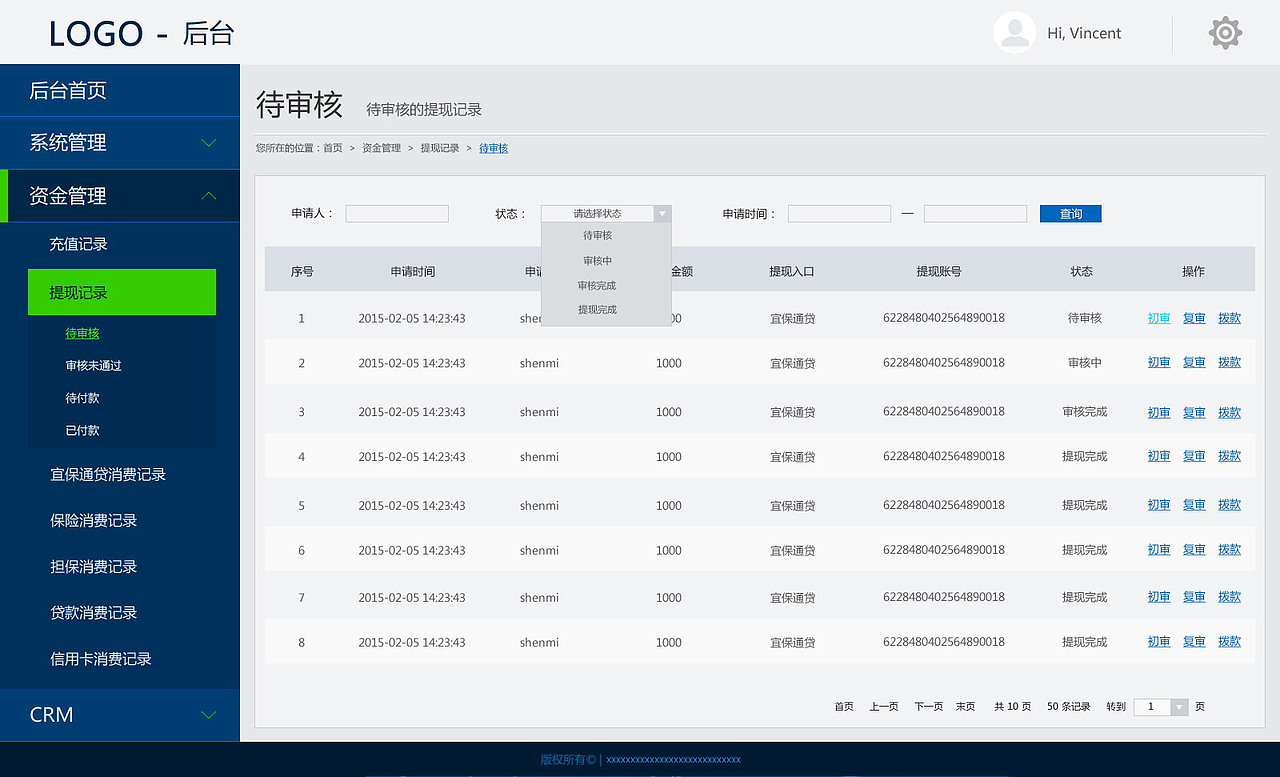Click 复审 in row 8
This screenshot has width=1280, height=777.
pyautogui.click(x=1194, y=642)
